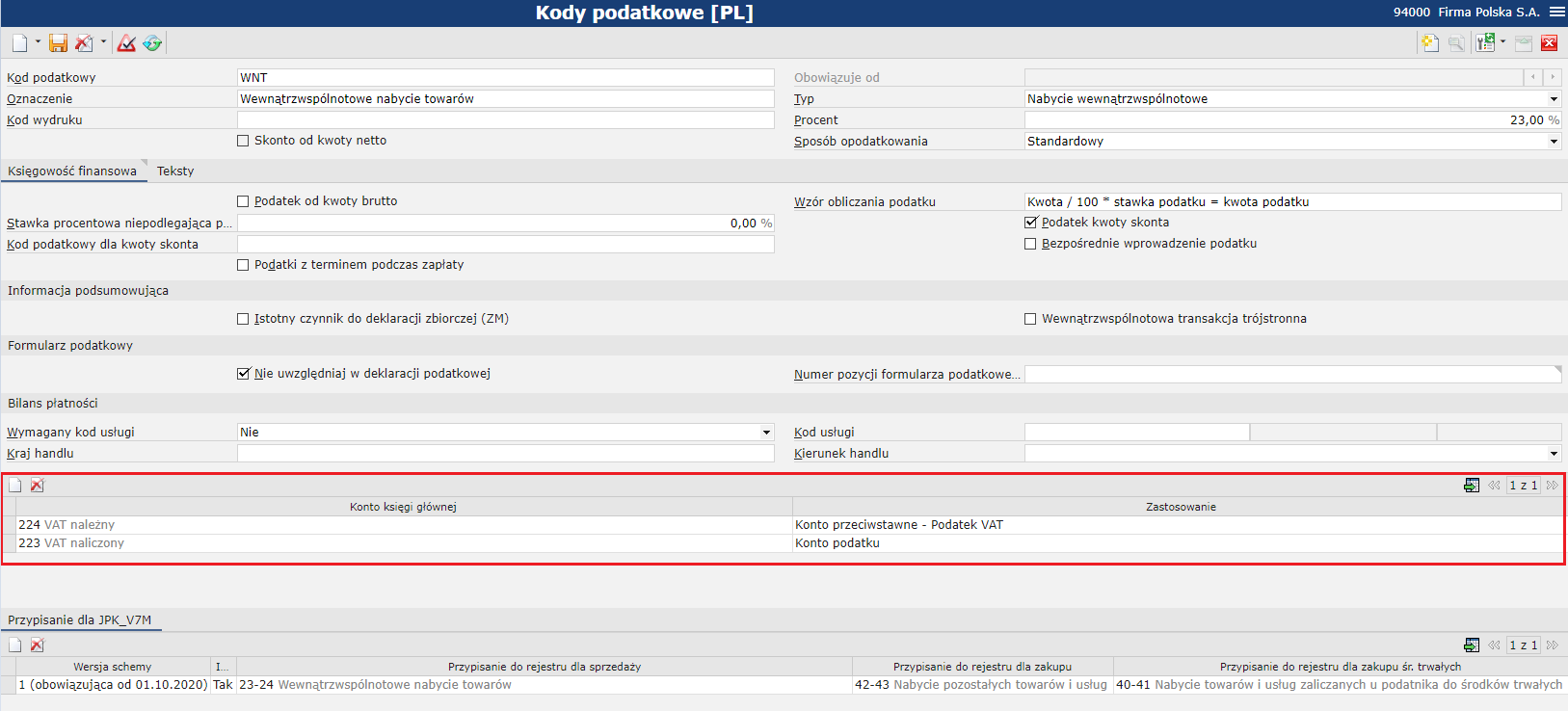Screen dimensions: 1568x711
Task: Open the customization wrench icon
Action: [1486, 42]
